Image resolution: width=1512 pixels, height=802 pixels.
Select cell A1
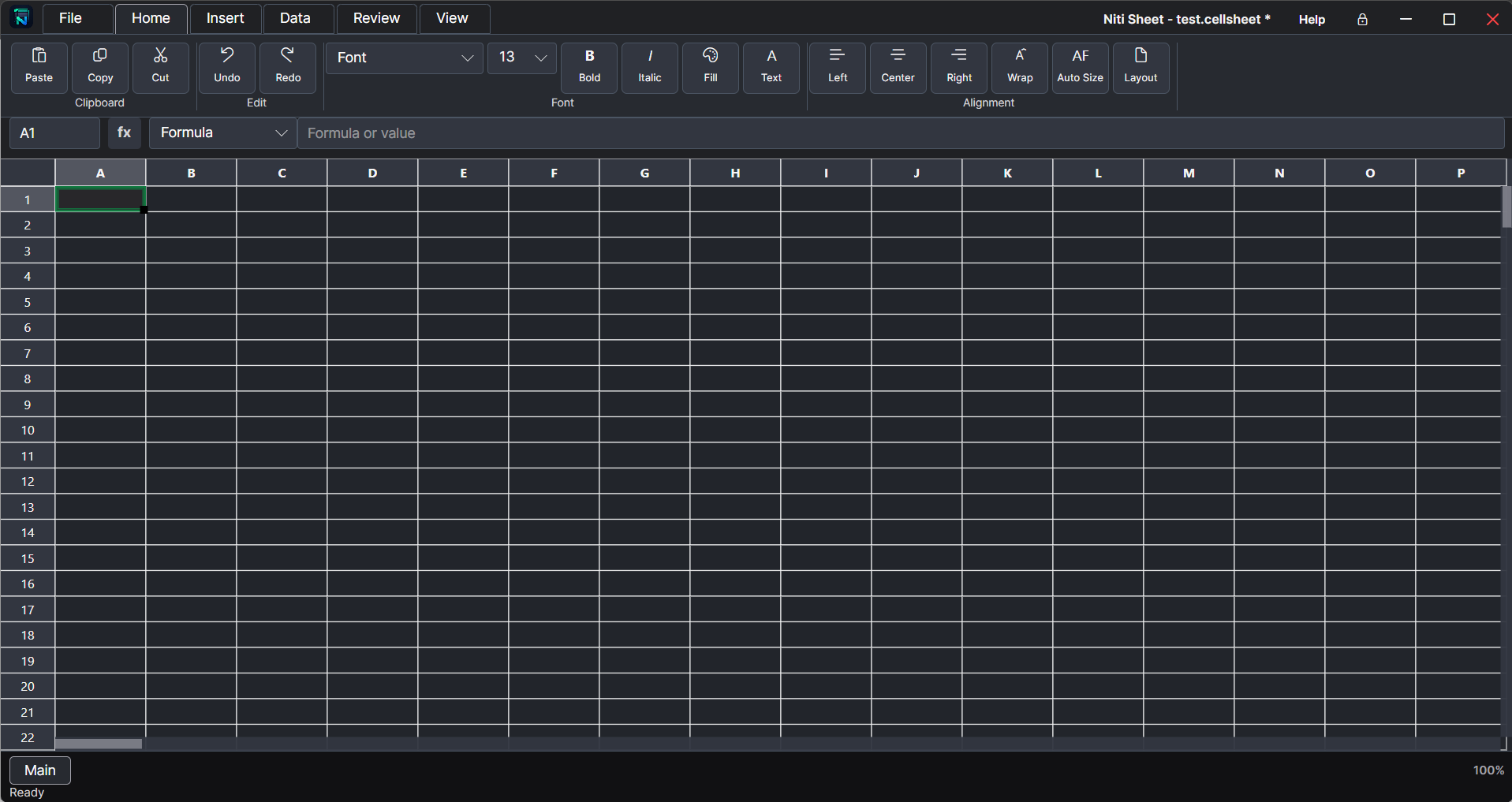100,199
